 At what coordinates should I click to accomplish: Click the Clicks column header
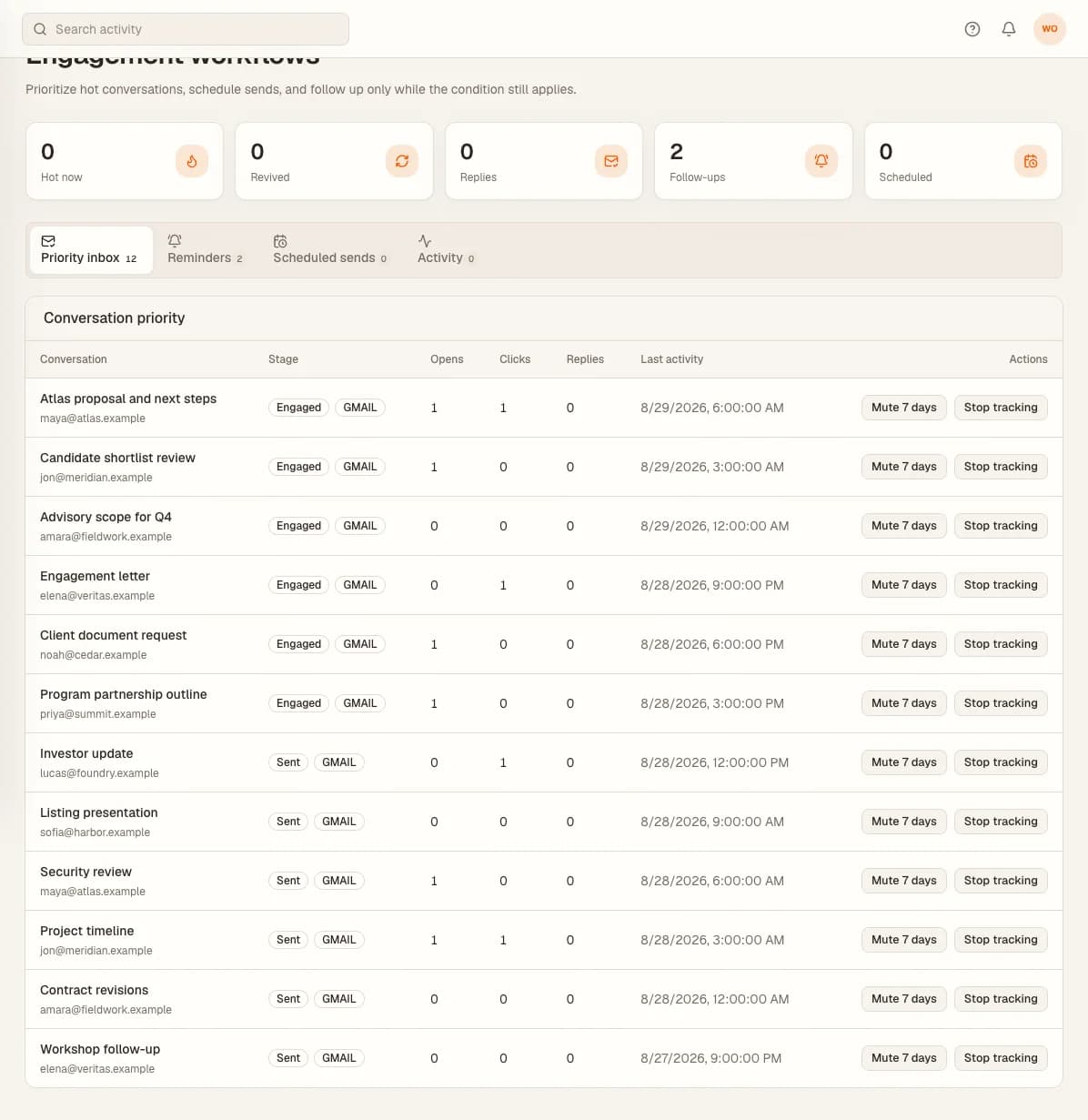coord(515,359)
